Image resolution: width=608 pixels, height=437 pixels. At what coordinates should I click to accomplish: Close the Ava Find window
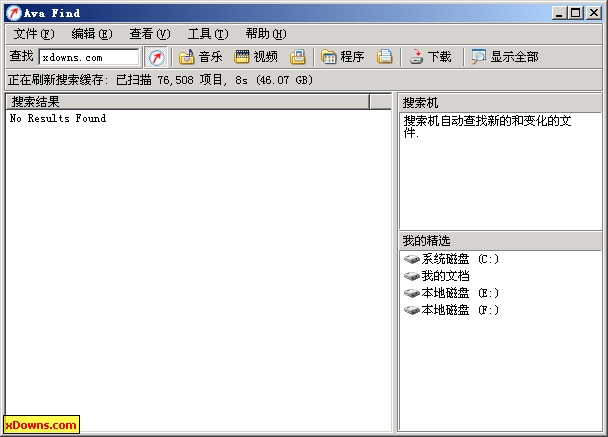click(x=594, y=13)
